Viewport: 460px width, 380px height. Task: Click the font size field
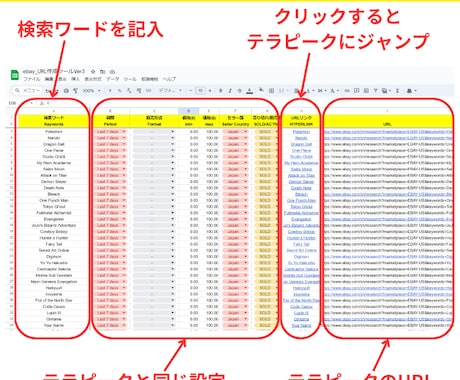(200, 91)
